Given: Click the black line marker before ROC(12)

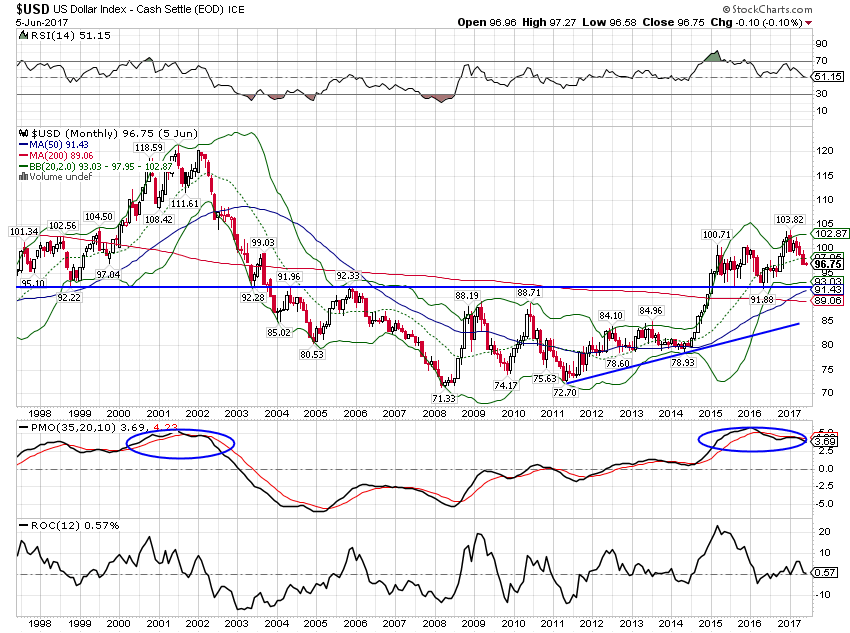Looking at the screenshot, I should (x=23, y=525).
